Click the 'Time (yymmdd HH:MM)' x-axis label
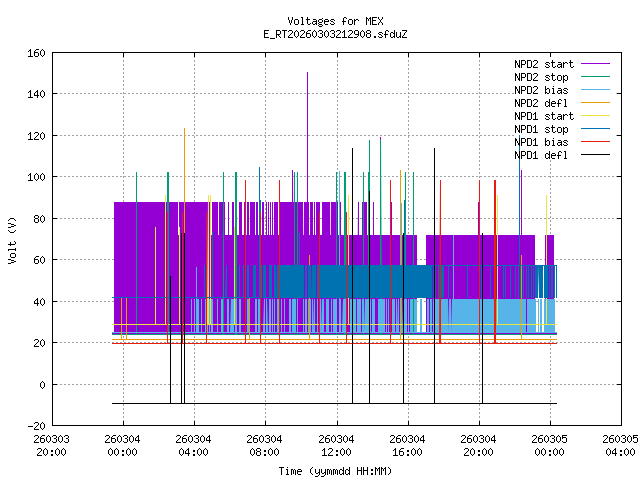 point(335,470)
